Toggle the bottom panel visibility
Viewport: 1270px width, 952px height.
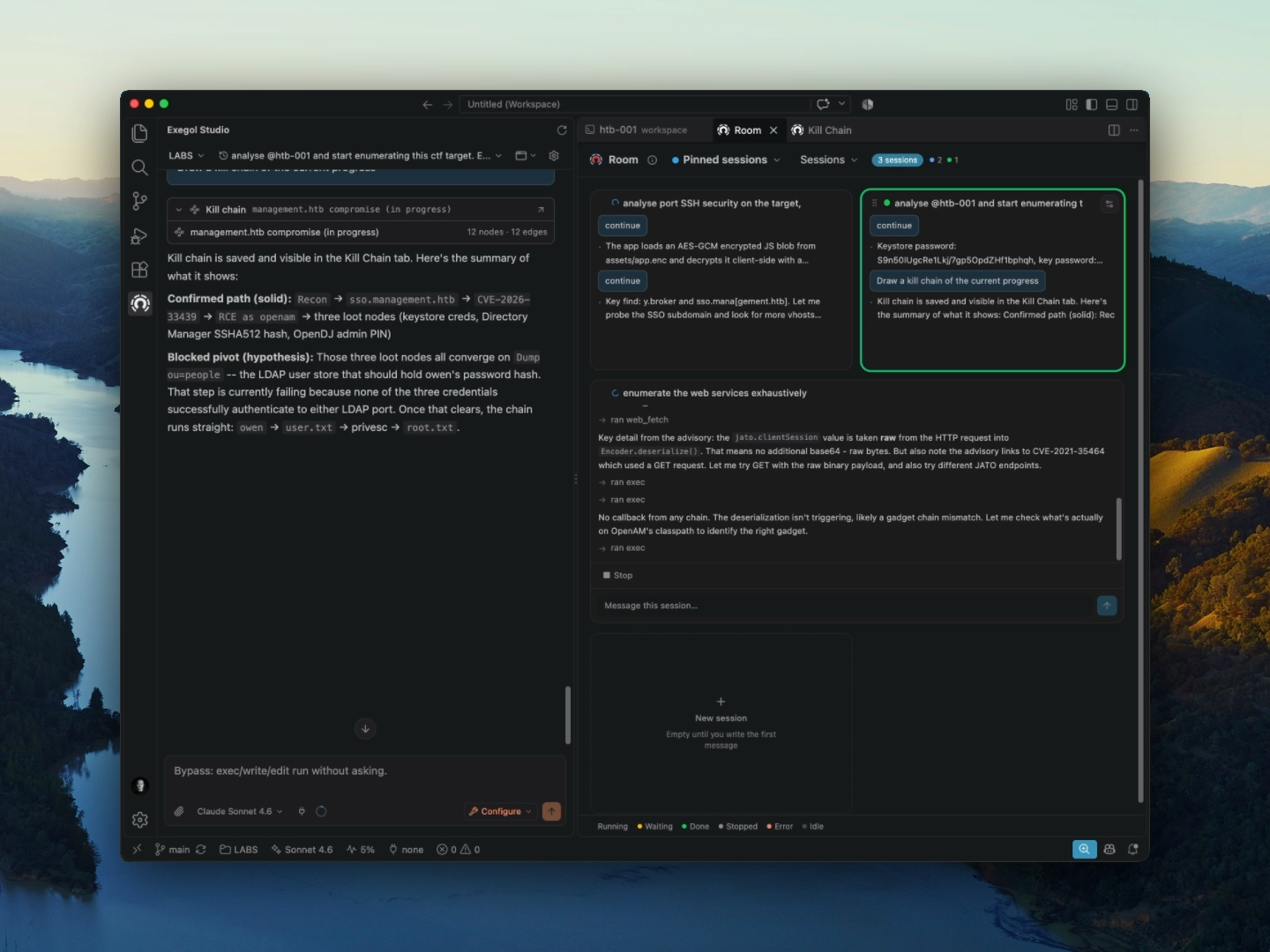(1112, 104)
